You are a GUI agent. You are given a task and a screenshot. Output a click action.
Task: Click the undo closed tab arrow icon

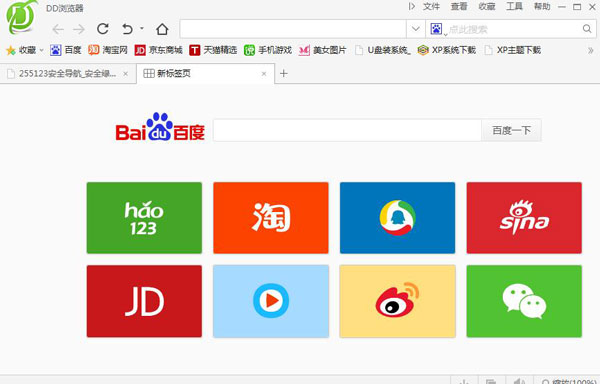click(x=127, y=29)
